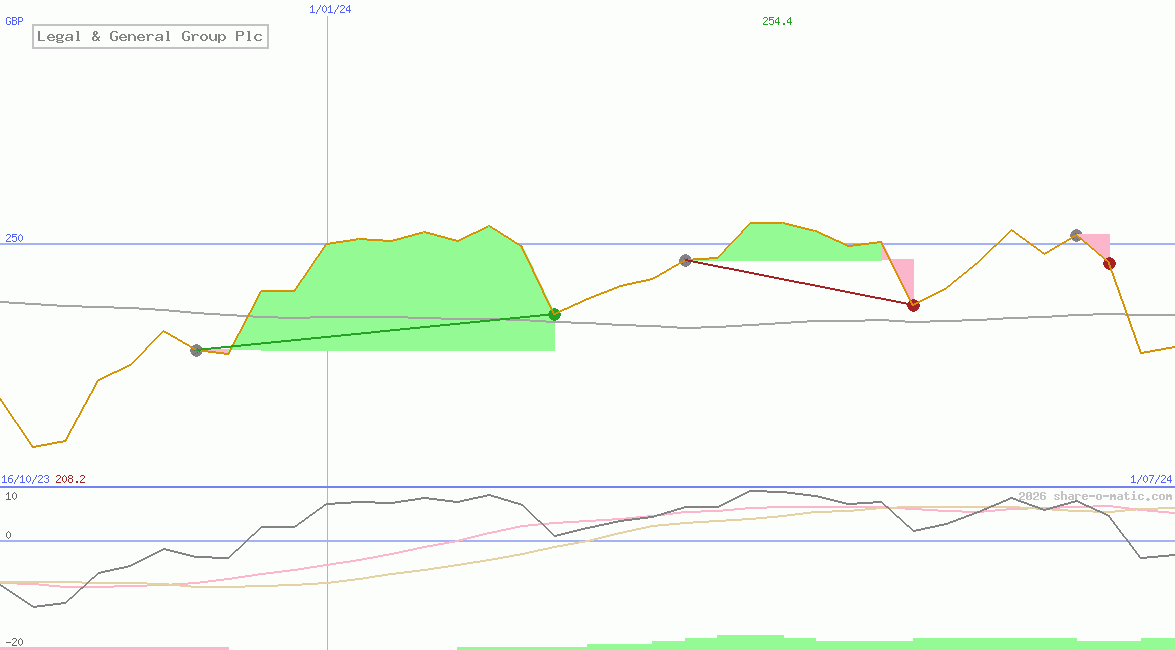Click the 10 indicator axis label

coord(11,496)
